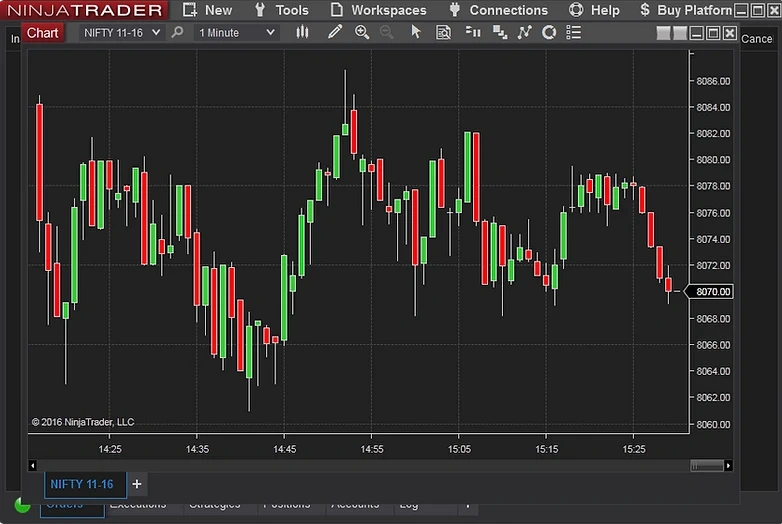Click the 8066.00 price axis label

tap(713, 345)
